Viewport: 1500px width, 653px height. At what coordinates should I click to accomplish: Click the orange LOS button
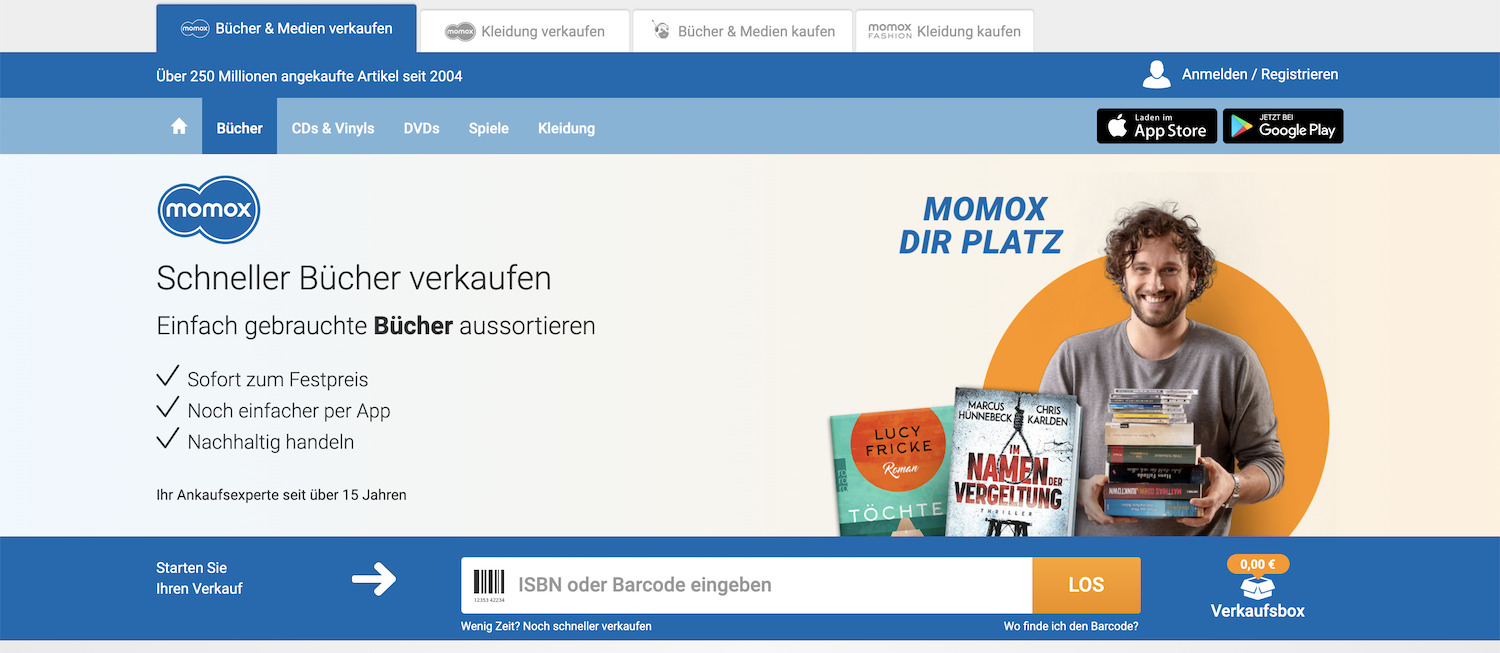pos(1086,585)
